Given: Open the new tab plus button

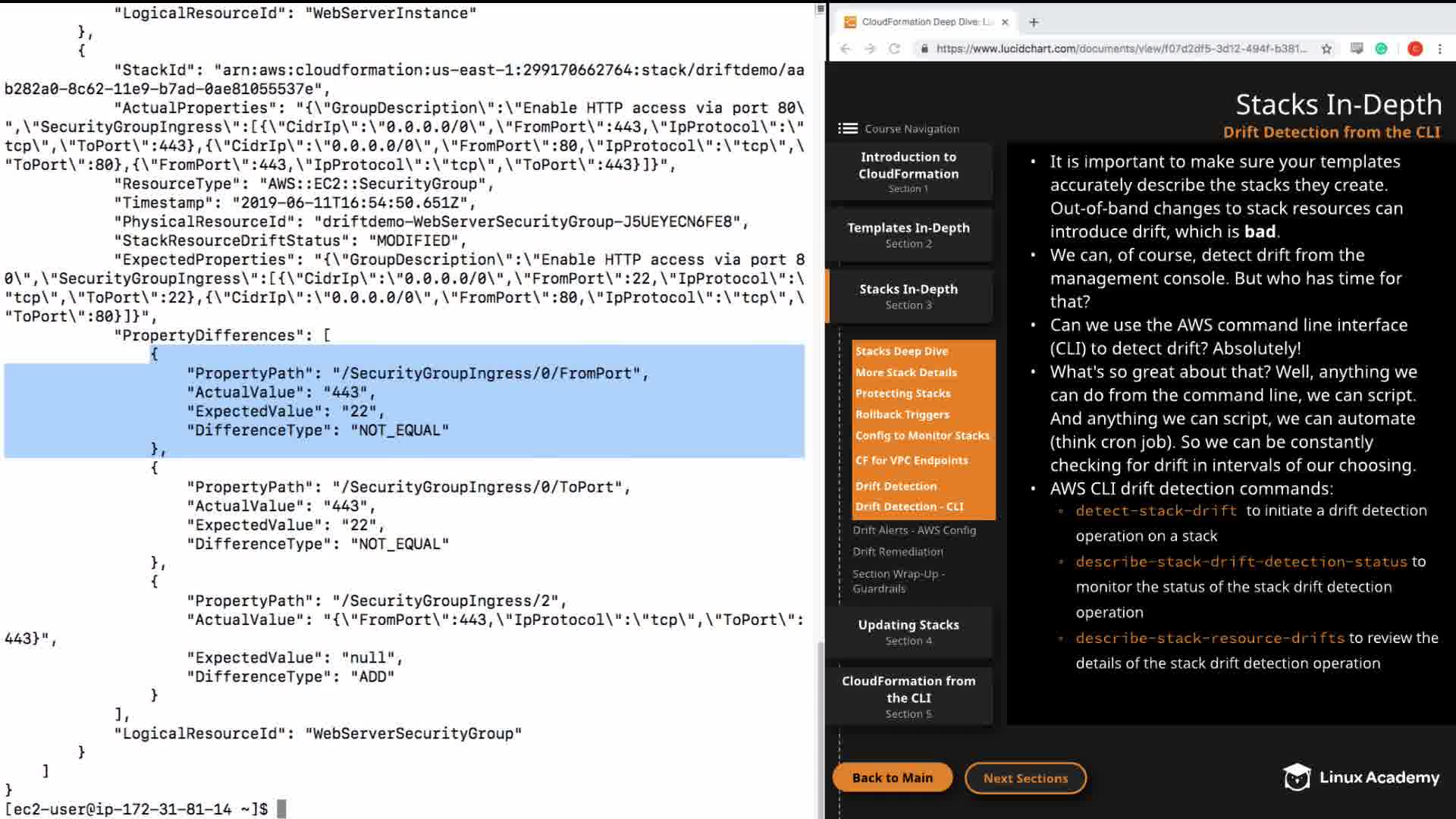Looking at the screenshot, I should point(1034,22).
